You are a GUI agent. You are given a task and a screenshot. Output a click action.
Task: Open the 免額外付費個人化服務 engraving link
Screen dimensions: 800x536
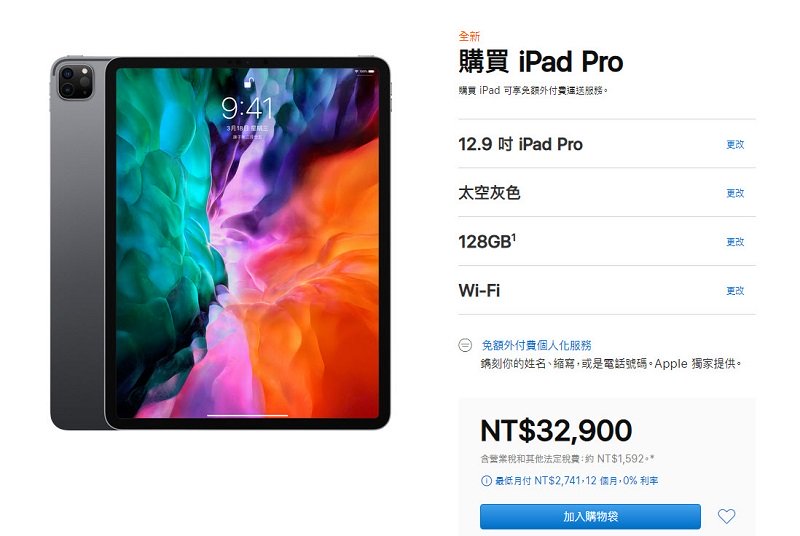point(536,345)
